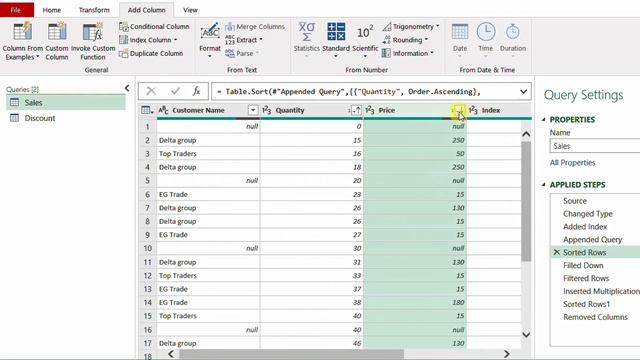Collapse the APPLIED STEPS section

click(x=544, y=185)
